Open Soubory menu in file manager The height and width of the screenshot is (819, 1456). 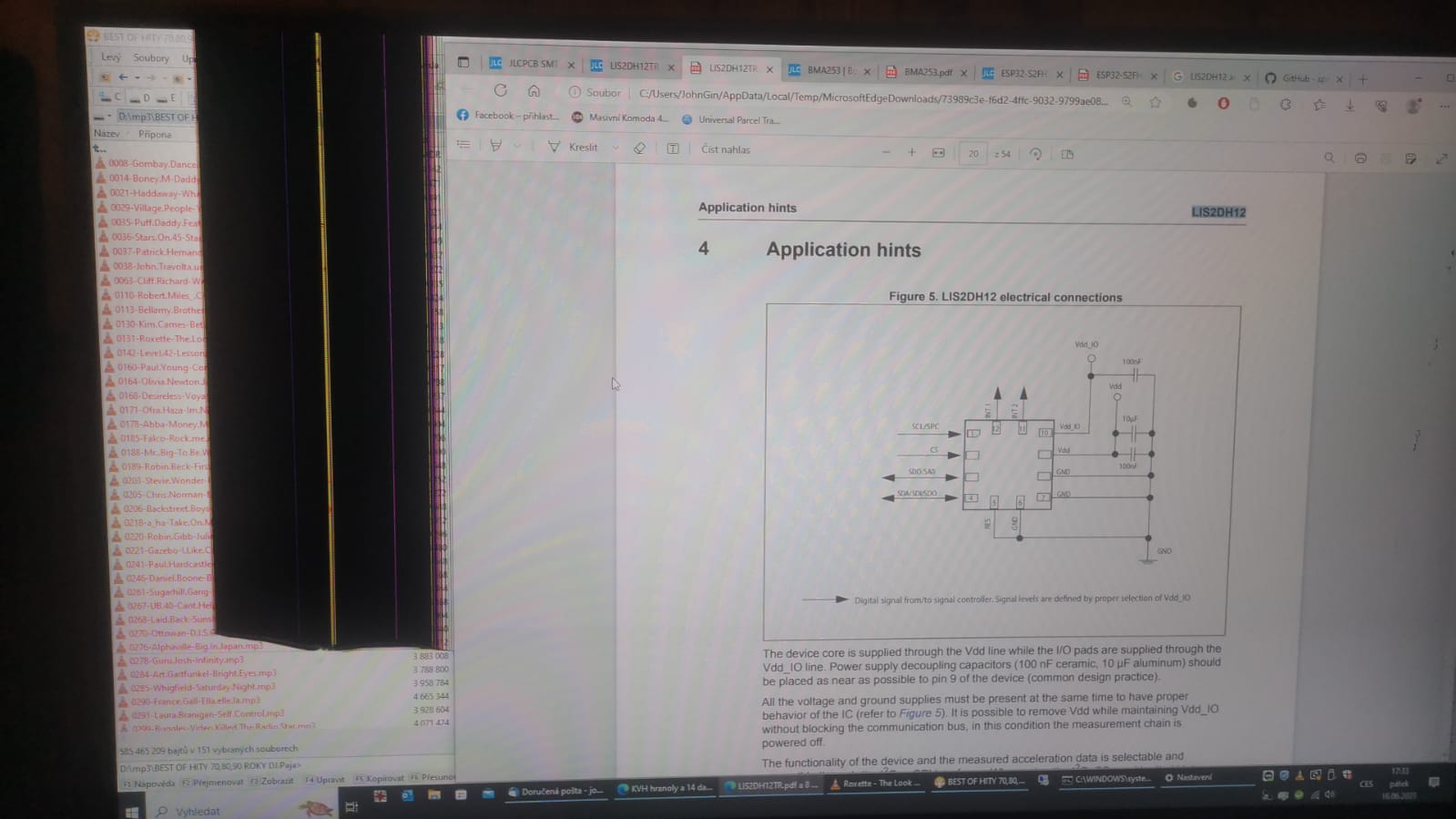coord(151,57)
